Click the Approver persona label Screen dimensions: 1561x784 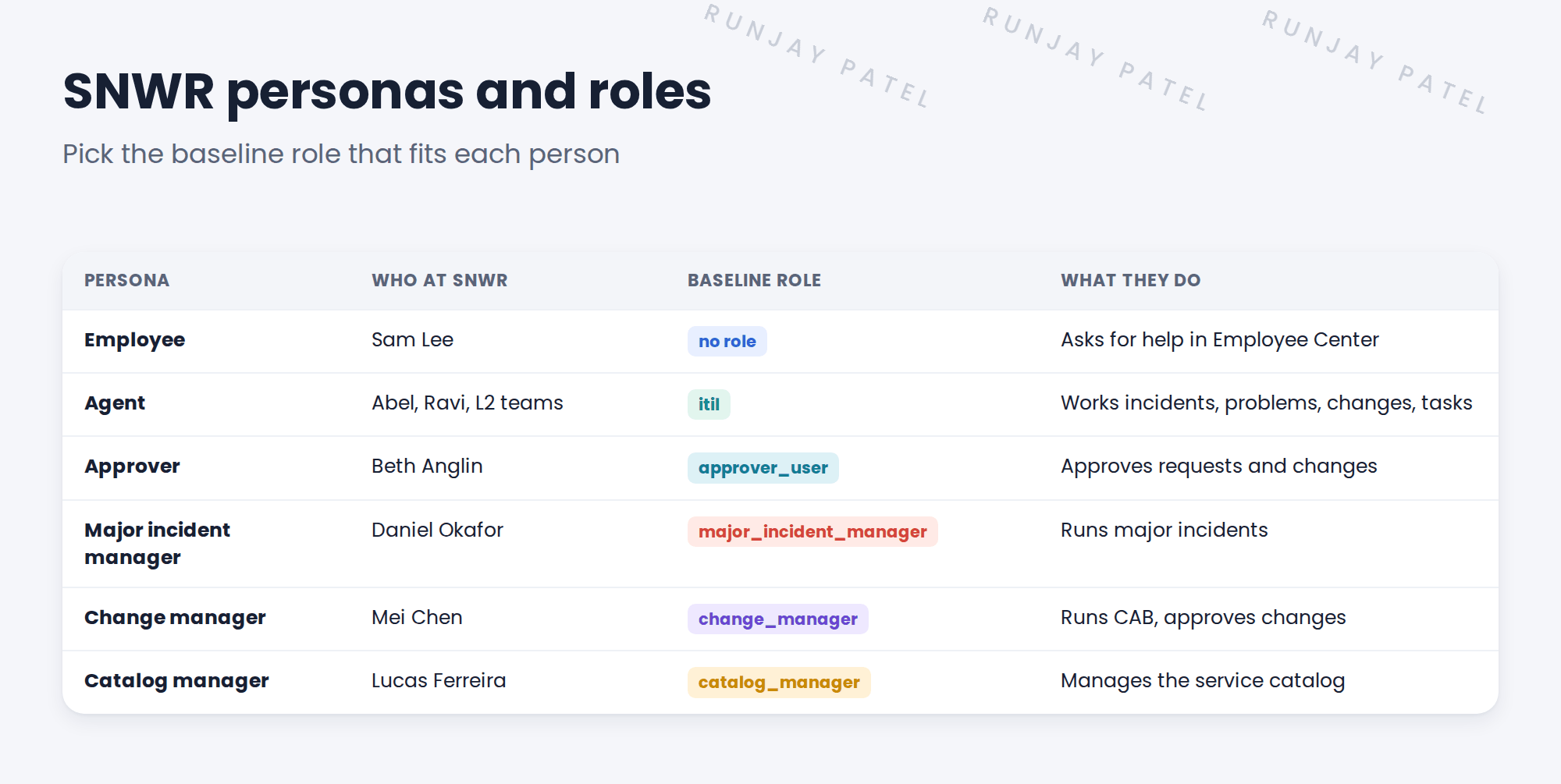pos(132,466)
